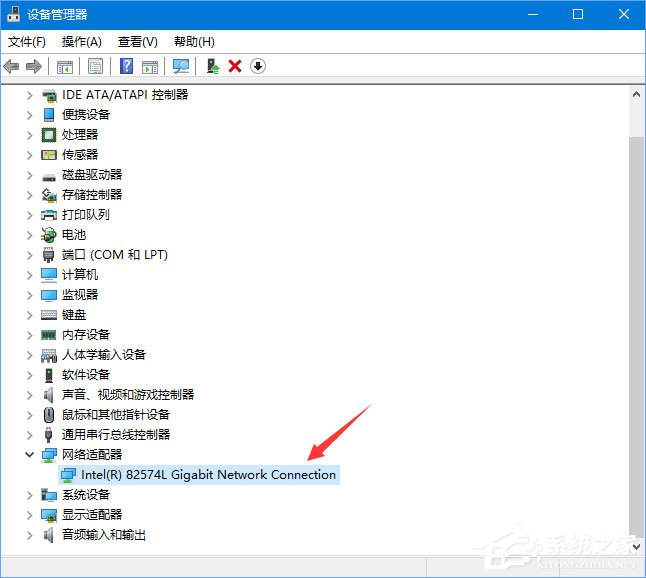This screenshot has height=578, width=646.
Task: Click the 便携设备 device icon
Action: tap(49, 115)
